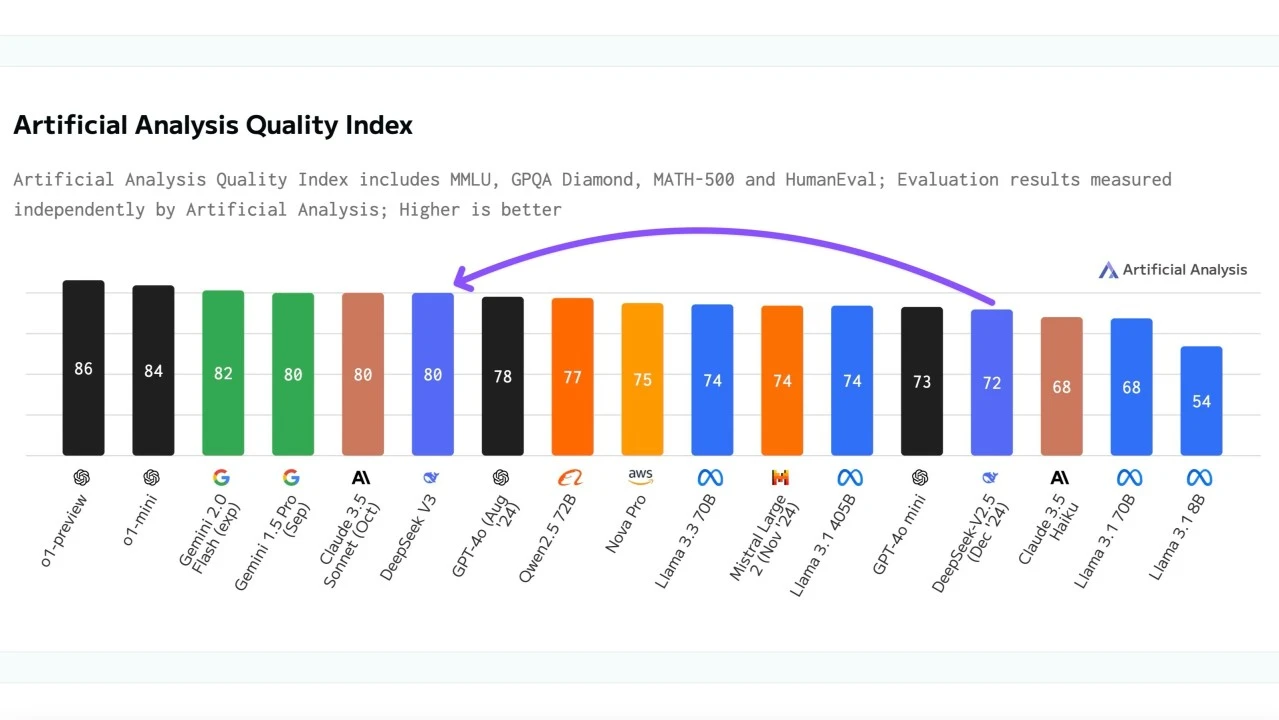
Task: Click the OpenAI logo under o1-preview
Action: click(82, 478)
